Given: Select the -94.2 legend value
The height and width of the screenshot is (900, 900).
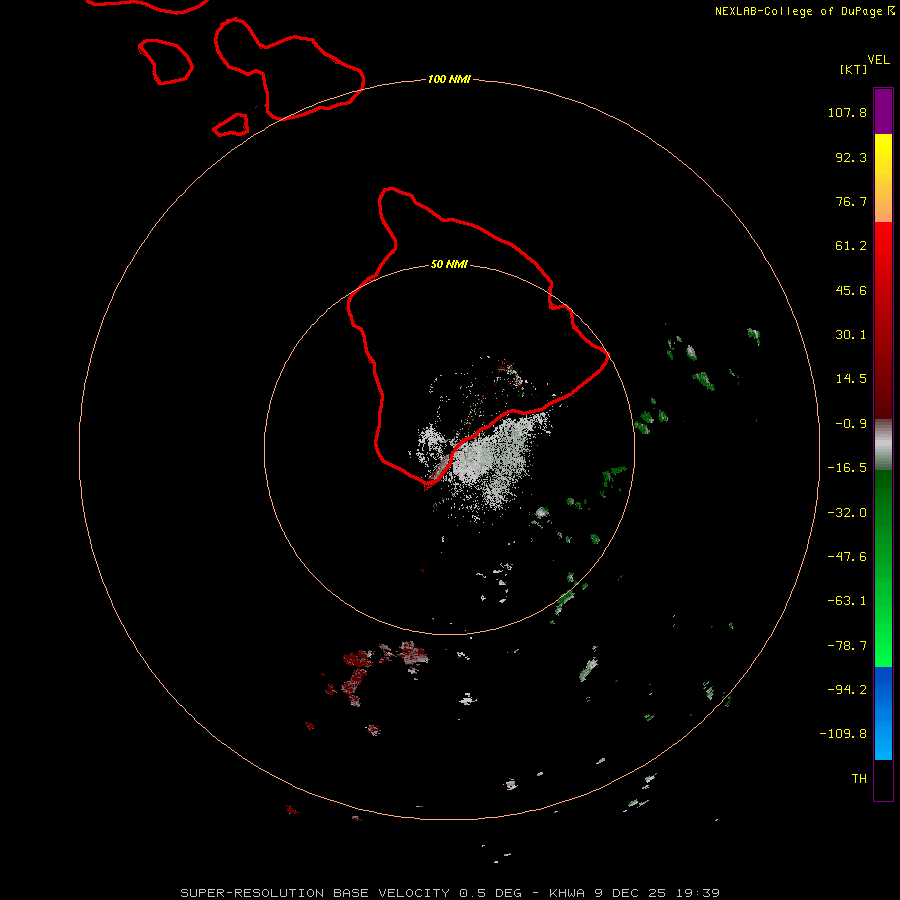Looking at the screenshot, I should point(847,689).
